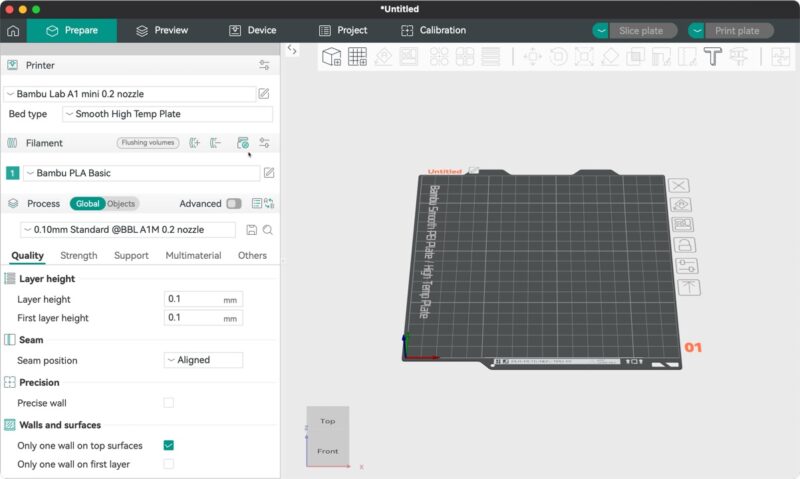Click the Add plate grid icon
800x479 pixels.
click(x=357, y=57)
